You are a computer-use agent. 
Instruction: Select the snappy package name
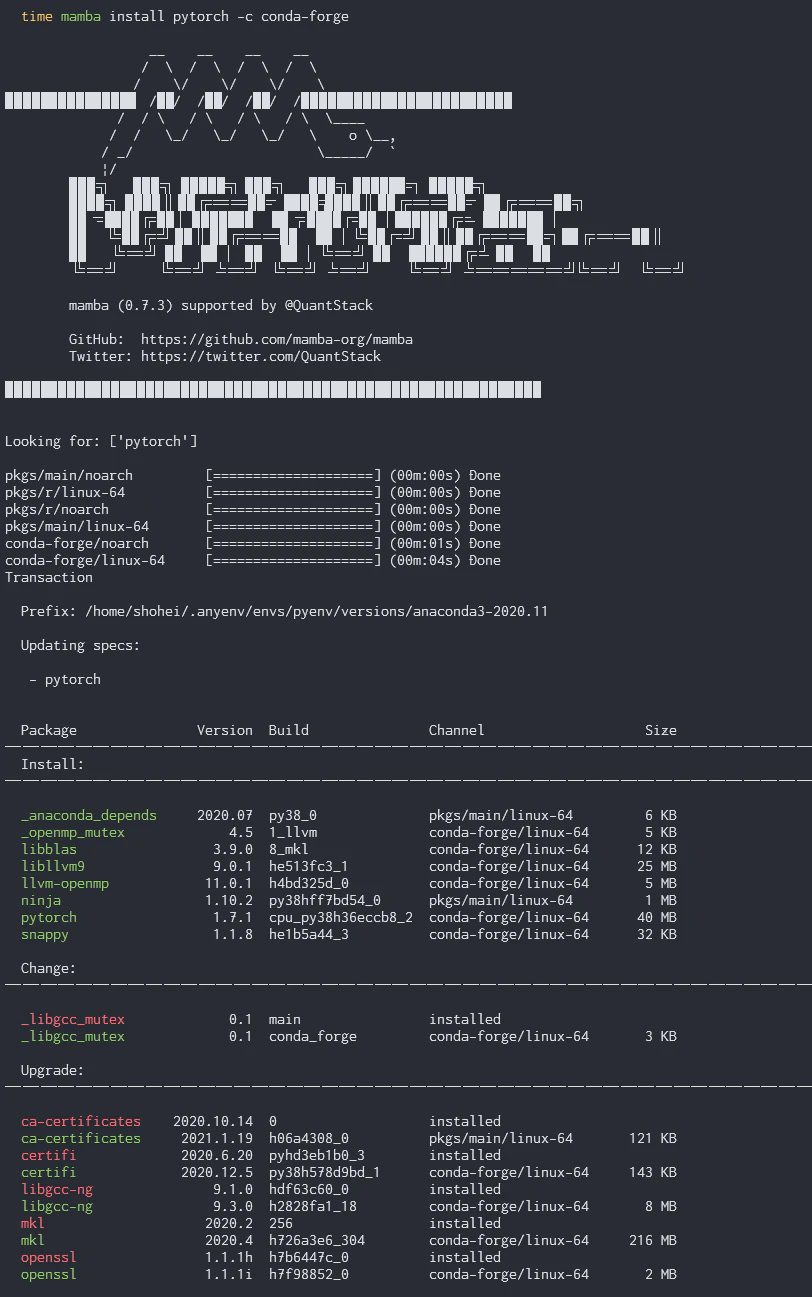coord(45,934)
